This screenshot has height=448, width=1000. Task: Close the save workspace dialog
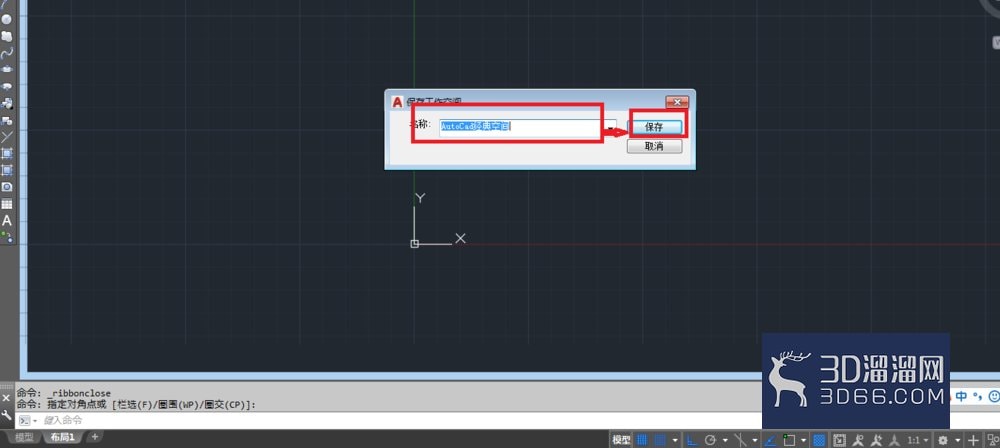point(677,101)
